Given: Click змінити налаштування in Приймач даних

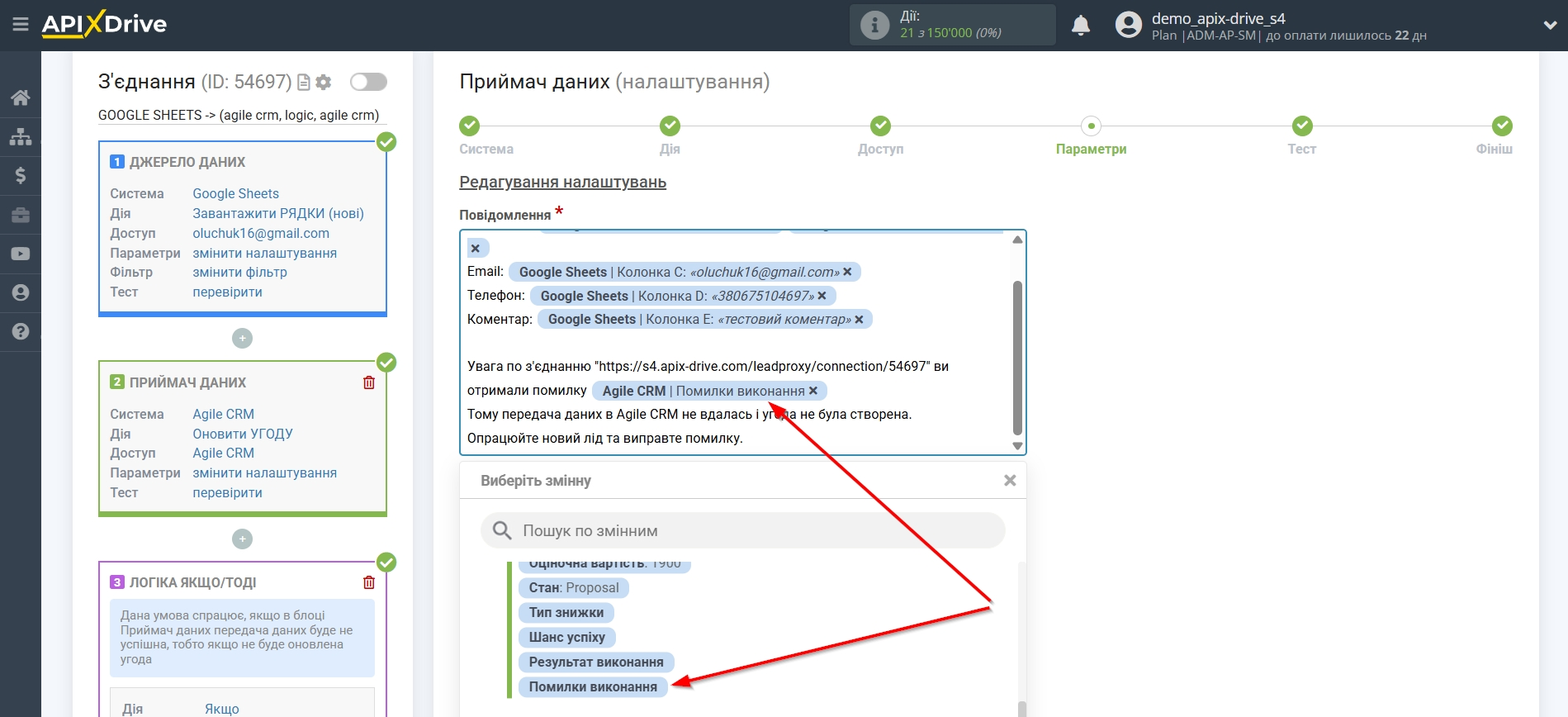Looking at the screenshot, I should (264, 472).
